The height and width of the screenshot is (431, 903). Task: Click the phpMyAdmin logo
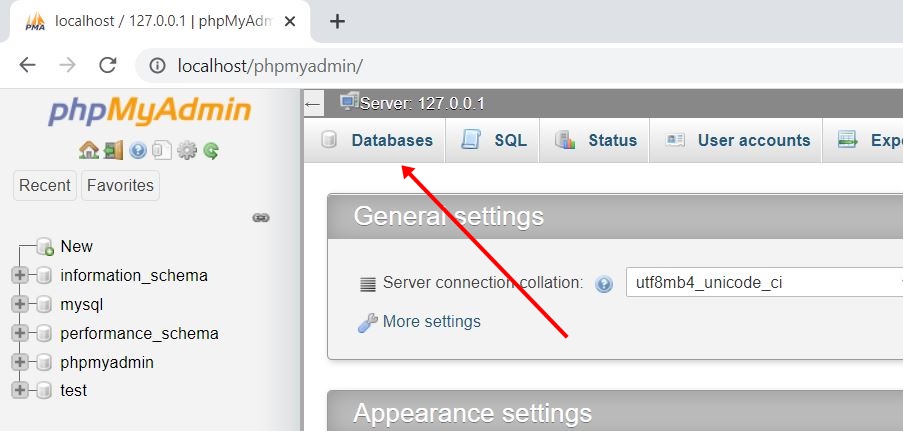click(150, 112)
